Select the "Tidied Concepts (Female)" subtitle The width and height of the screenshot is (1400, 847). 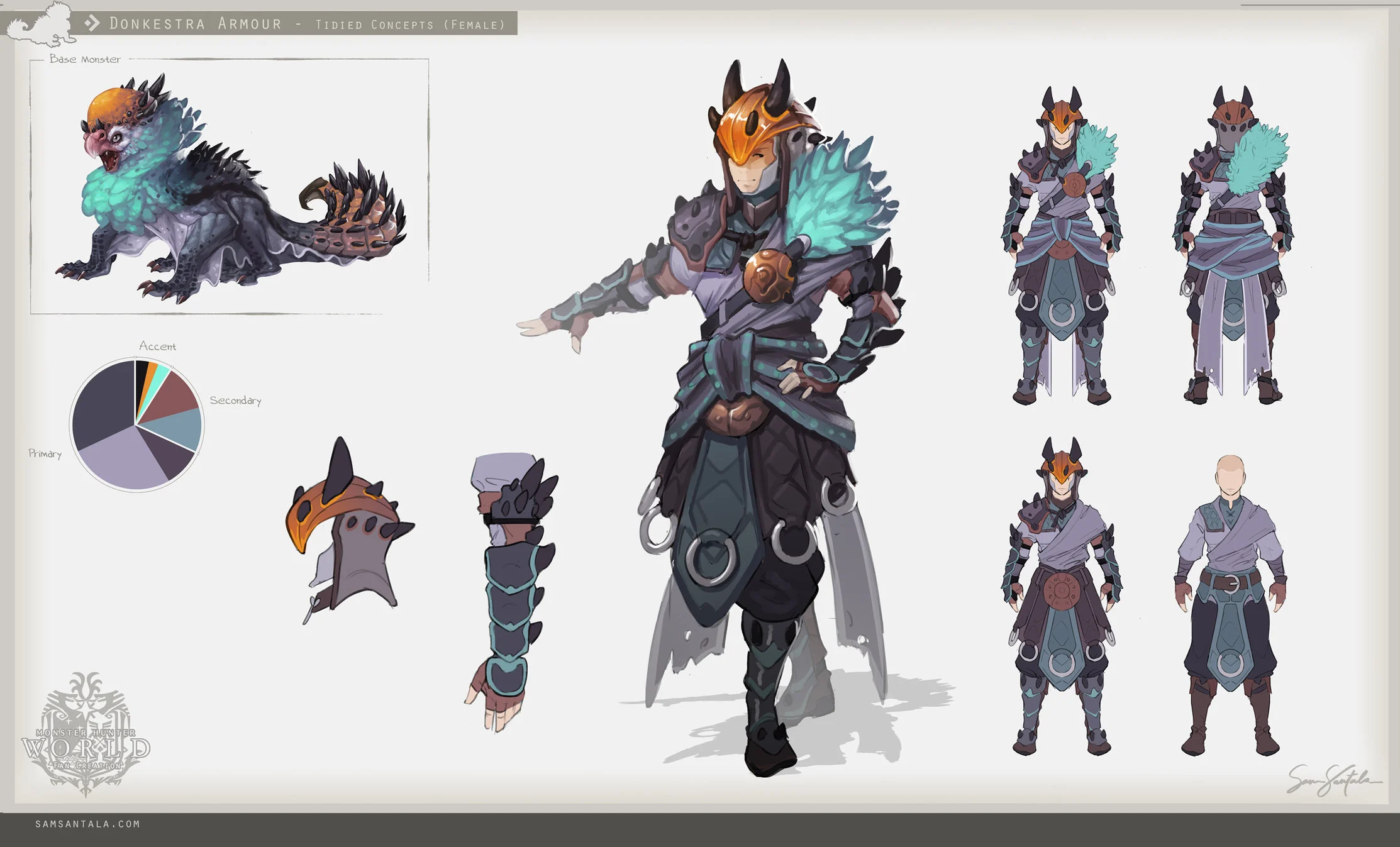410,25
